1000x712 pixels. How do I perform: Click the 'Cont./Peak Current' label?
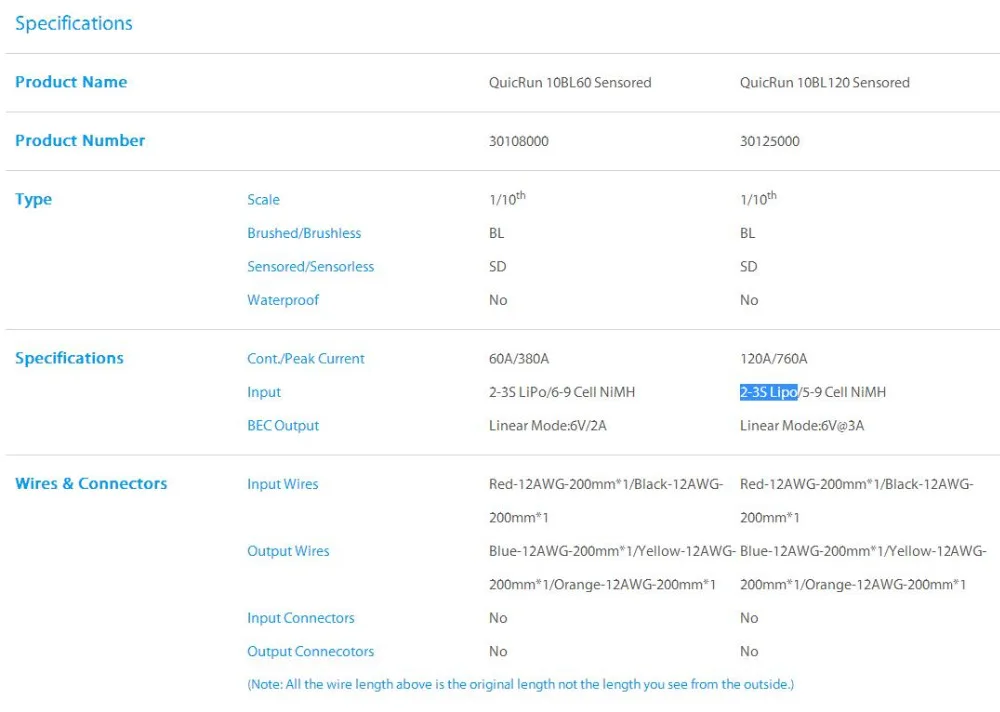tap(305, 359)
